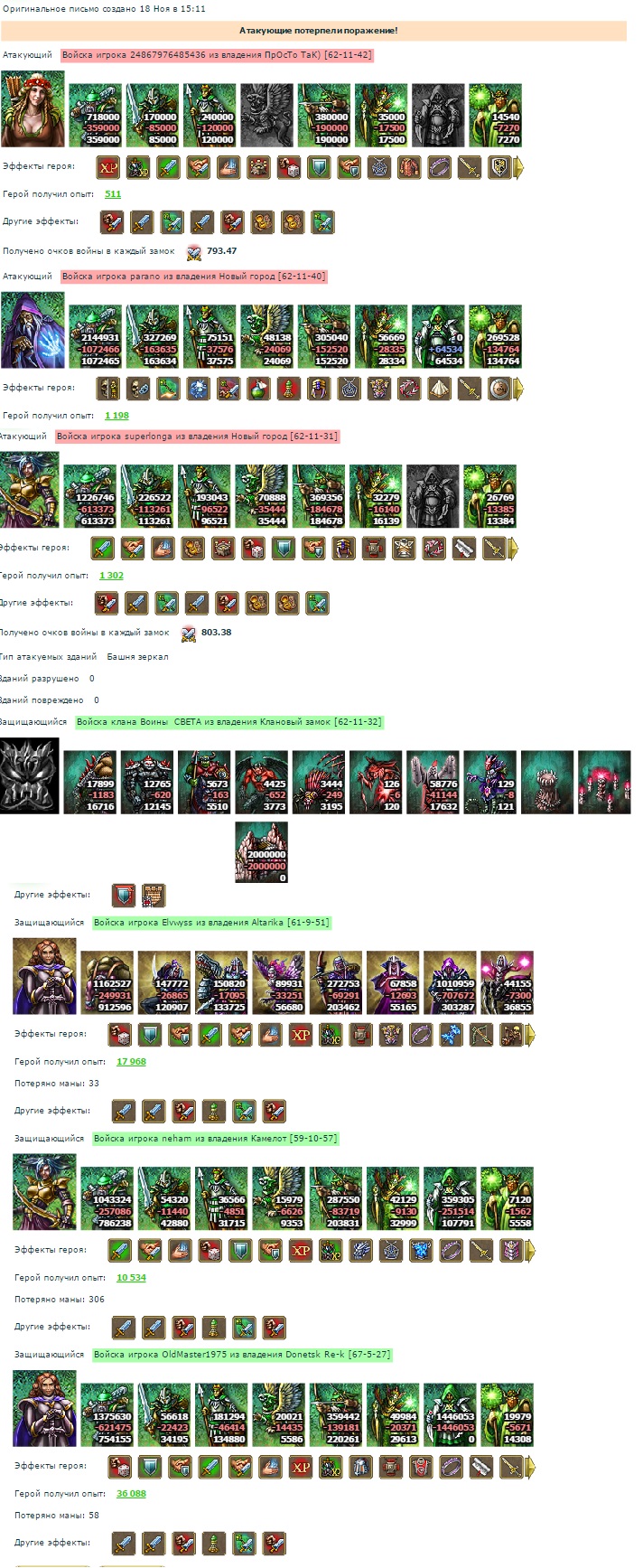Click the XP effect icon in neham's hero effects
Screen dimensions: 643x1568
click(301, 1251)
